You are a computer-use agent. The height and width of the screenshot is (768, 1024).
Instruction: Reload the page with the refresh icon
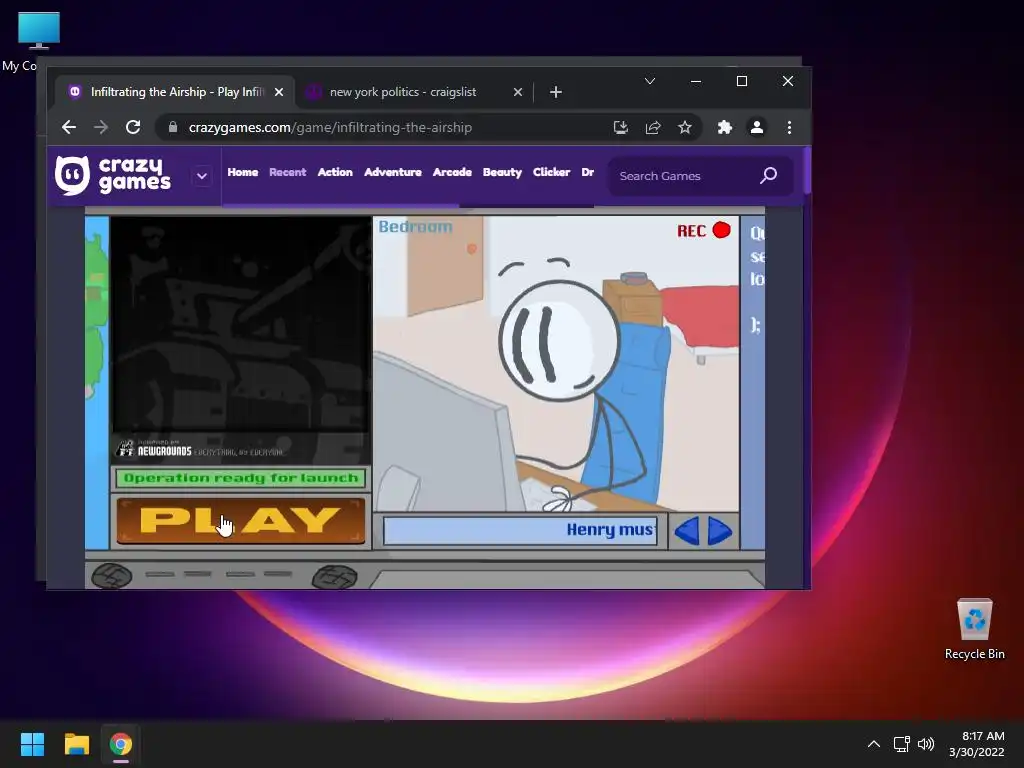coord(133,127)
